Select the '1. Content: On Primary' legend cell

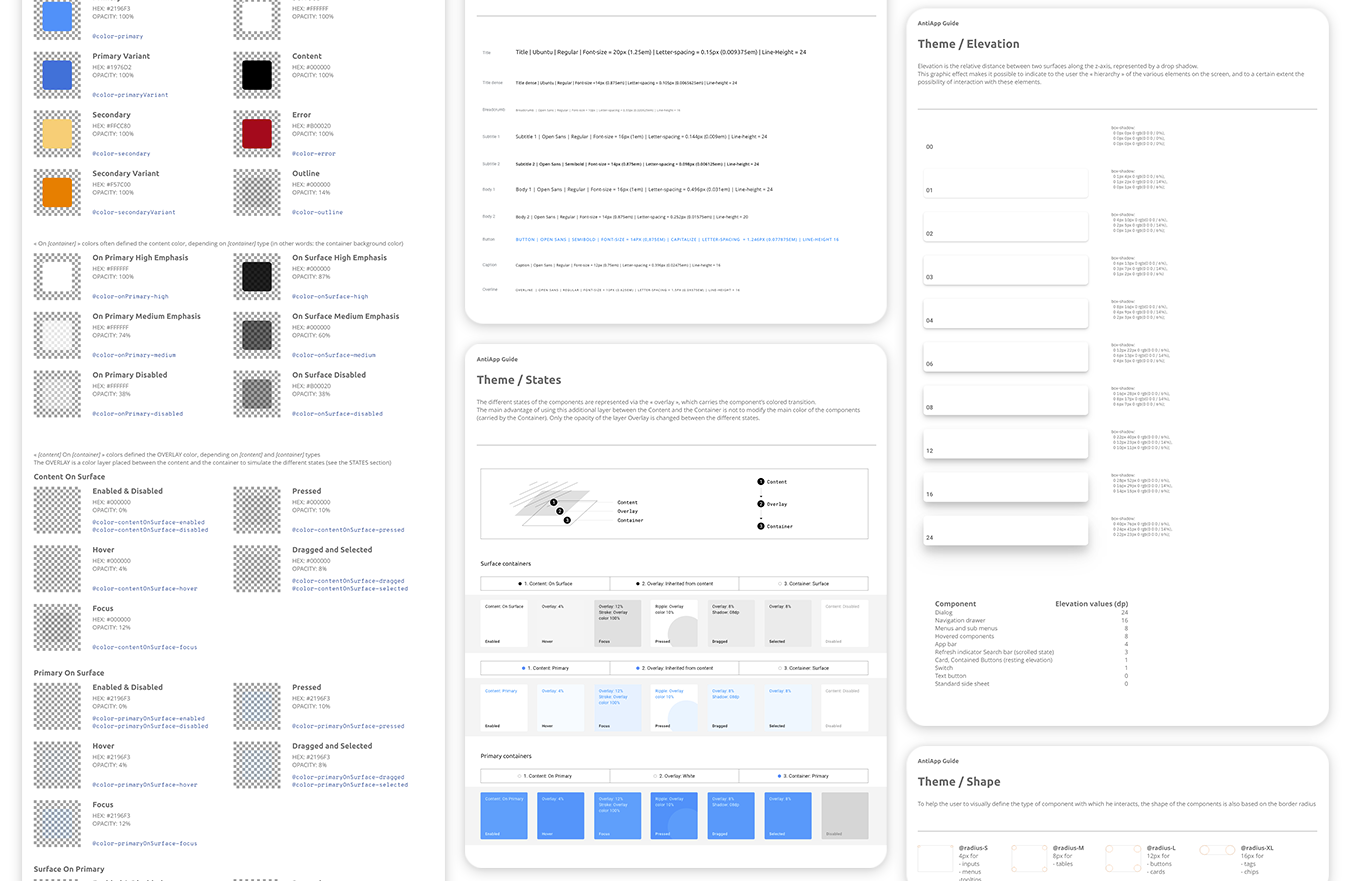pyautogui.click(x=545, y=776)
